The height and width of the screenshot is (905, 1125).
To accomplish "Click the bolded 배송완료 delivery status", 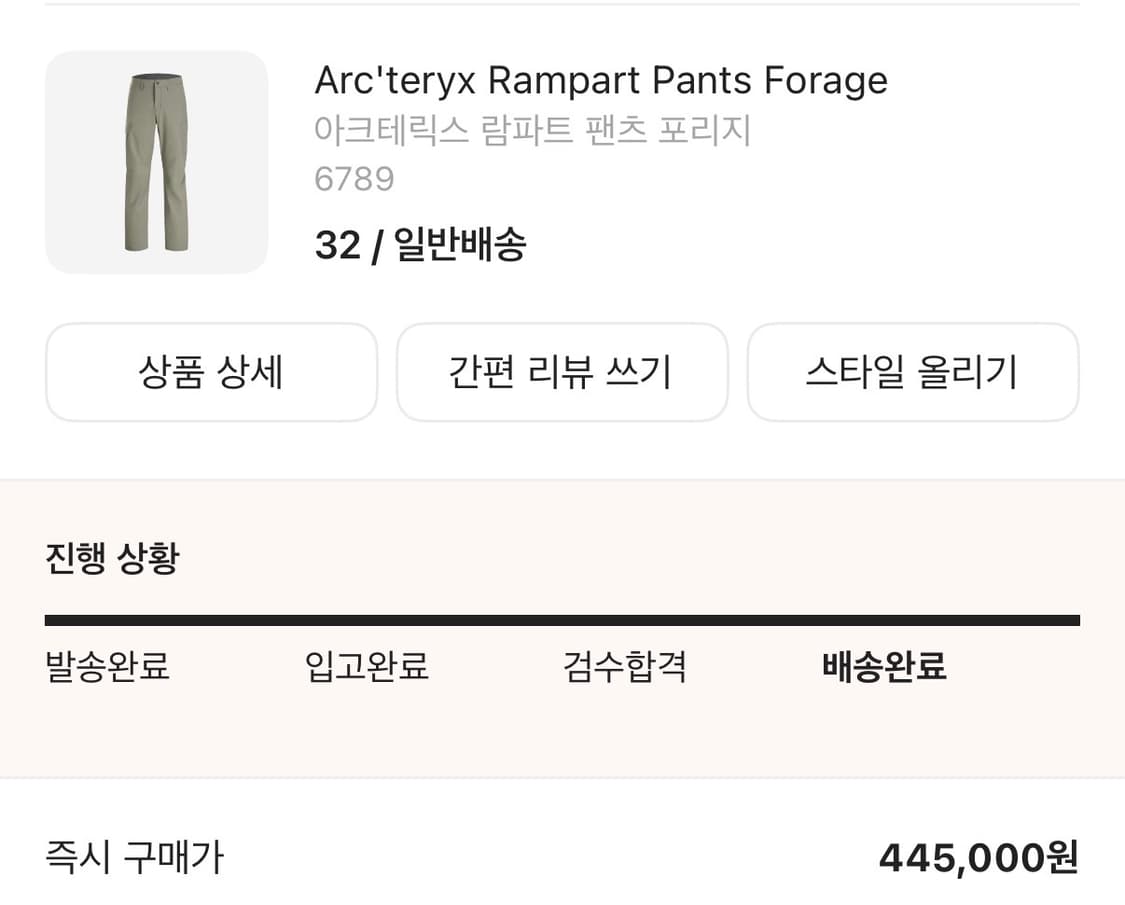I will click(884, 667).
